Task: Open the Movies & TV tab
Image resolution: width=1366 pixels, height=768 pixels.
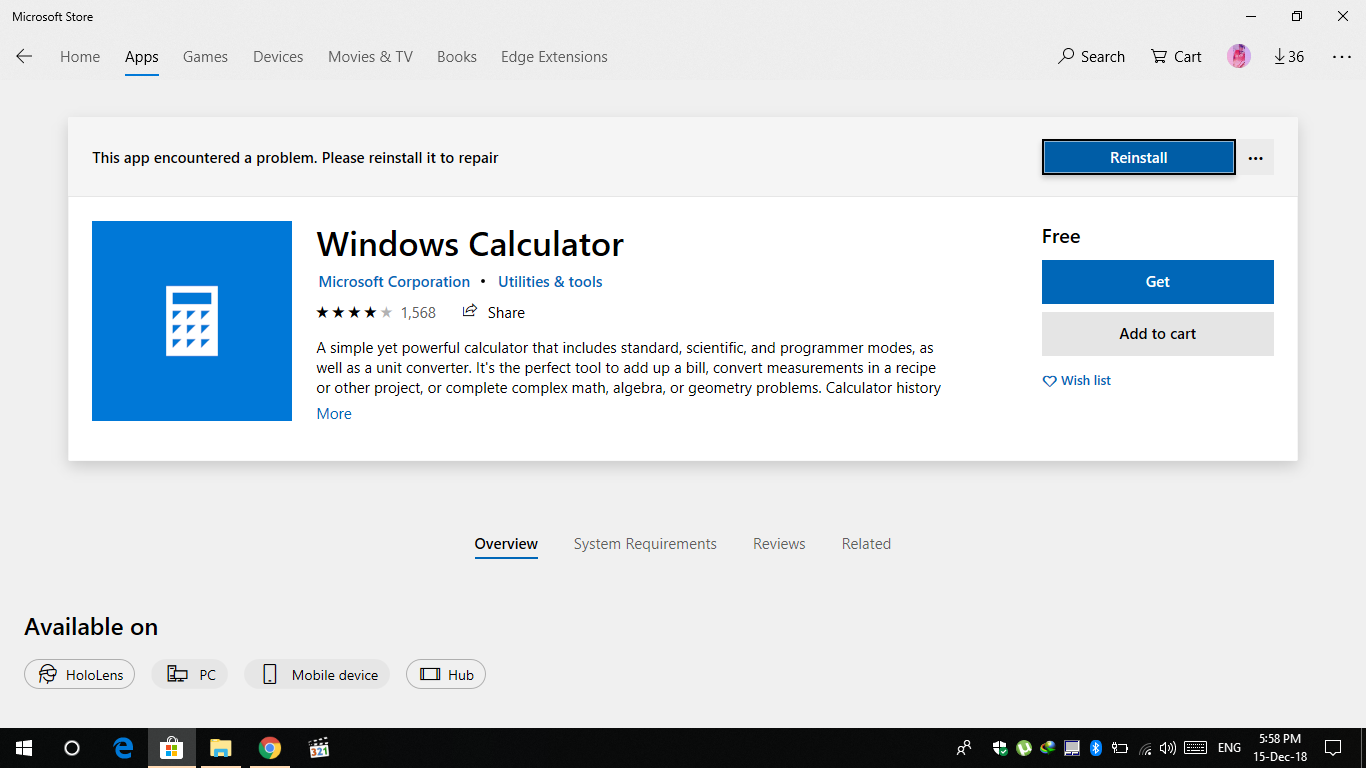Action: tap(370, 57)
